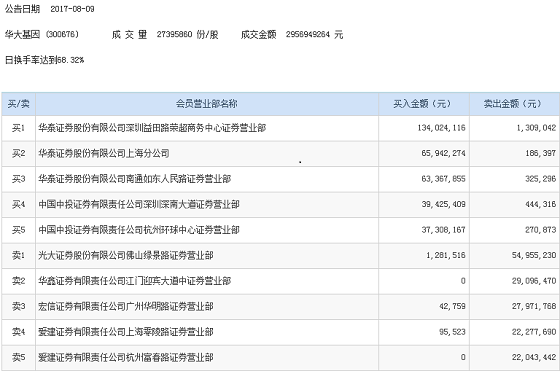Click the 卖出金额（元） column header

pos(514,104)
